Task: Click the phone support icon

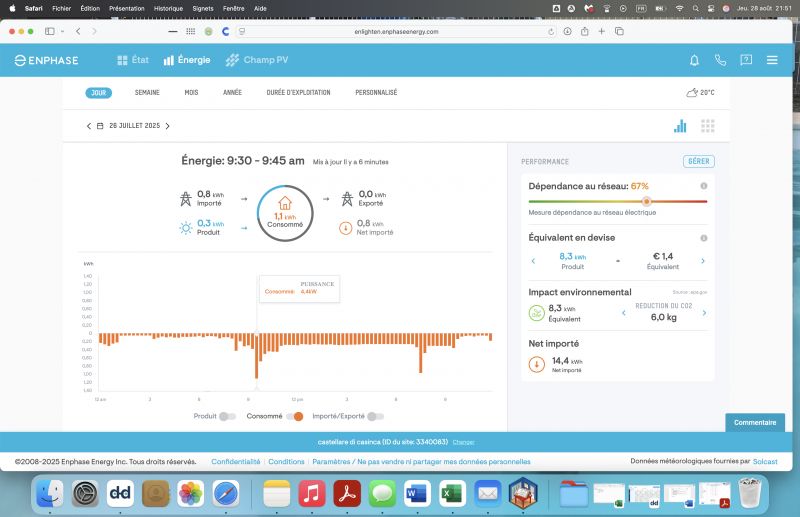Action: click(x=720, y=60)
